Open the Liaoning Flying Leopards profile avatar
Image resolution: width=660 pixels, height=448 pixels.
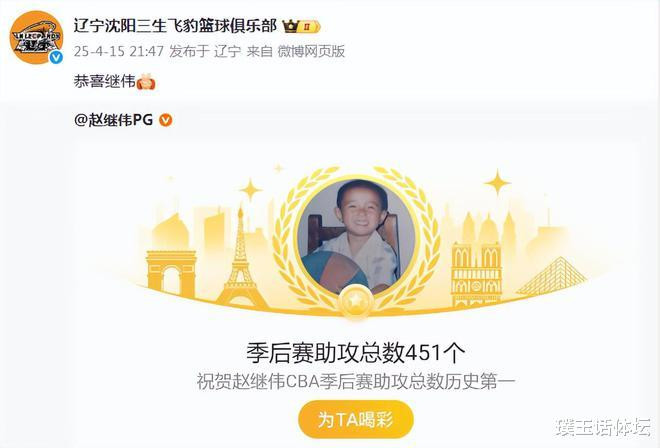36,37
